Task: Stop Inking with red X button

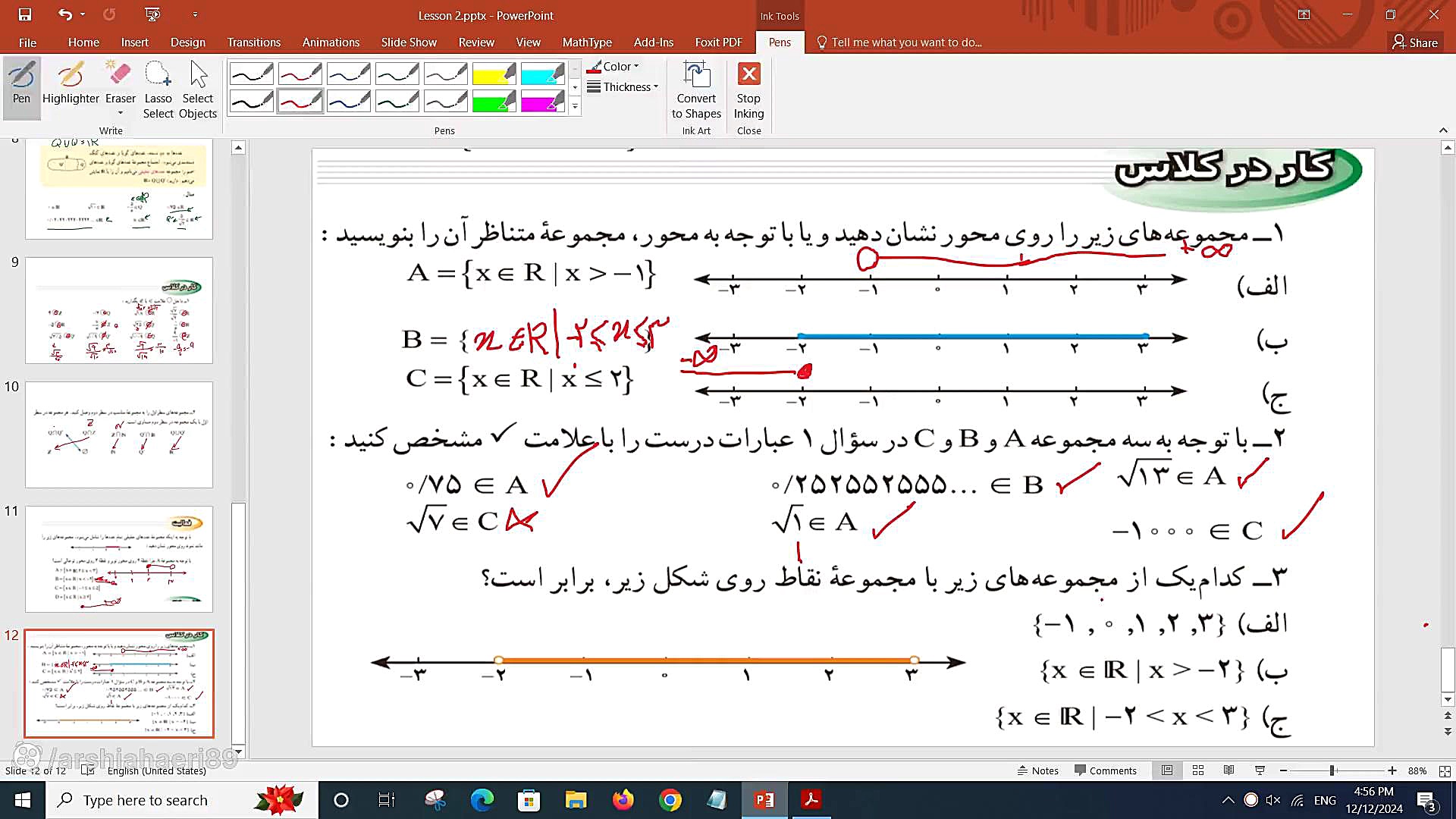Action: pos(748,75)
